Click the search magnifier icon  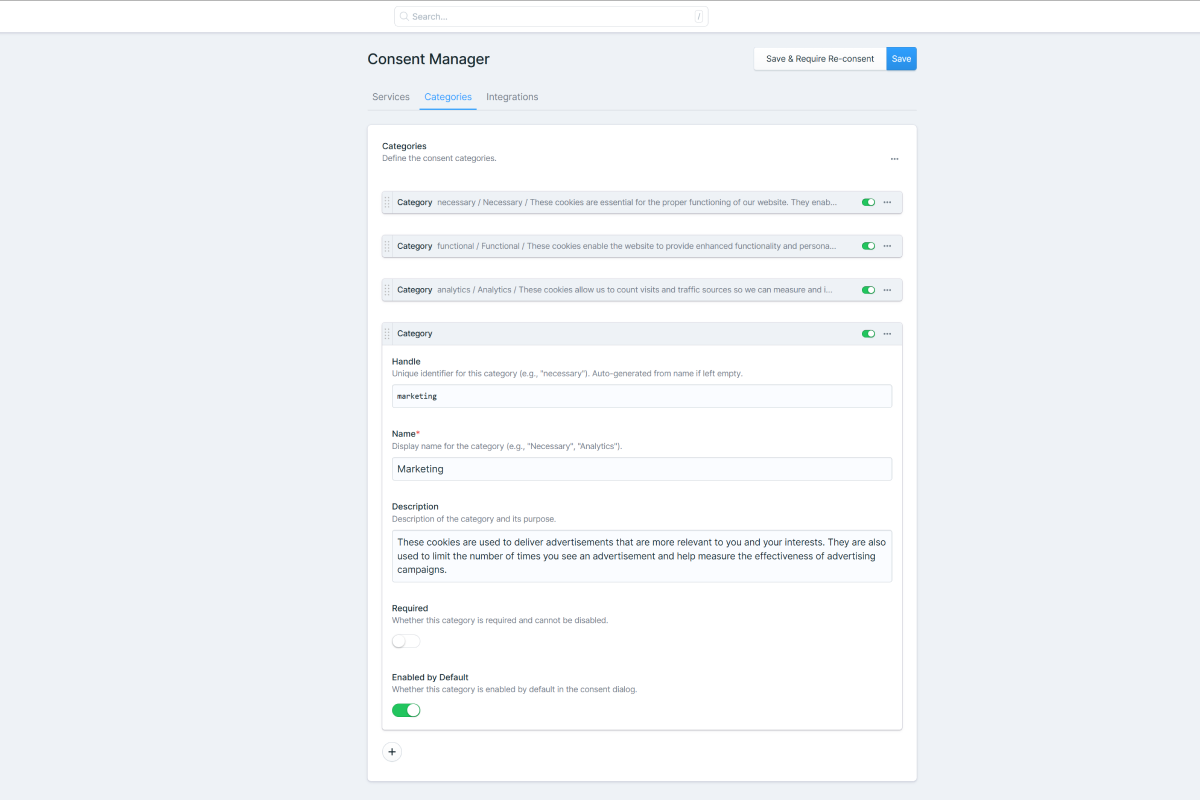[404, 16]
